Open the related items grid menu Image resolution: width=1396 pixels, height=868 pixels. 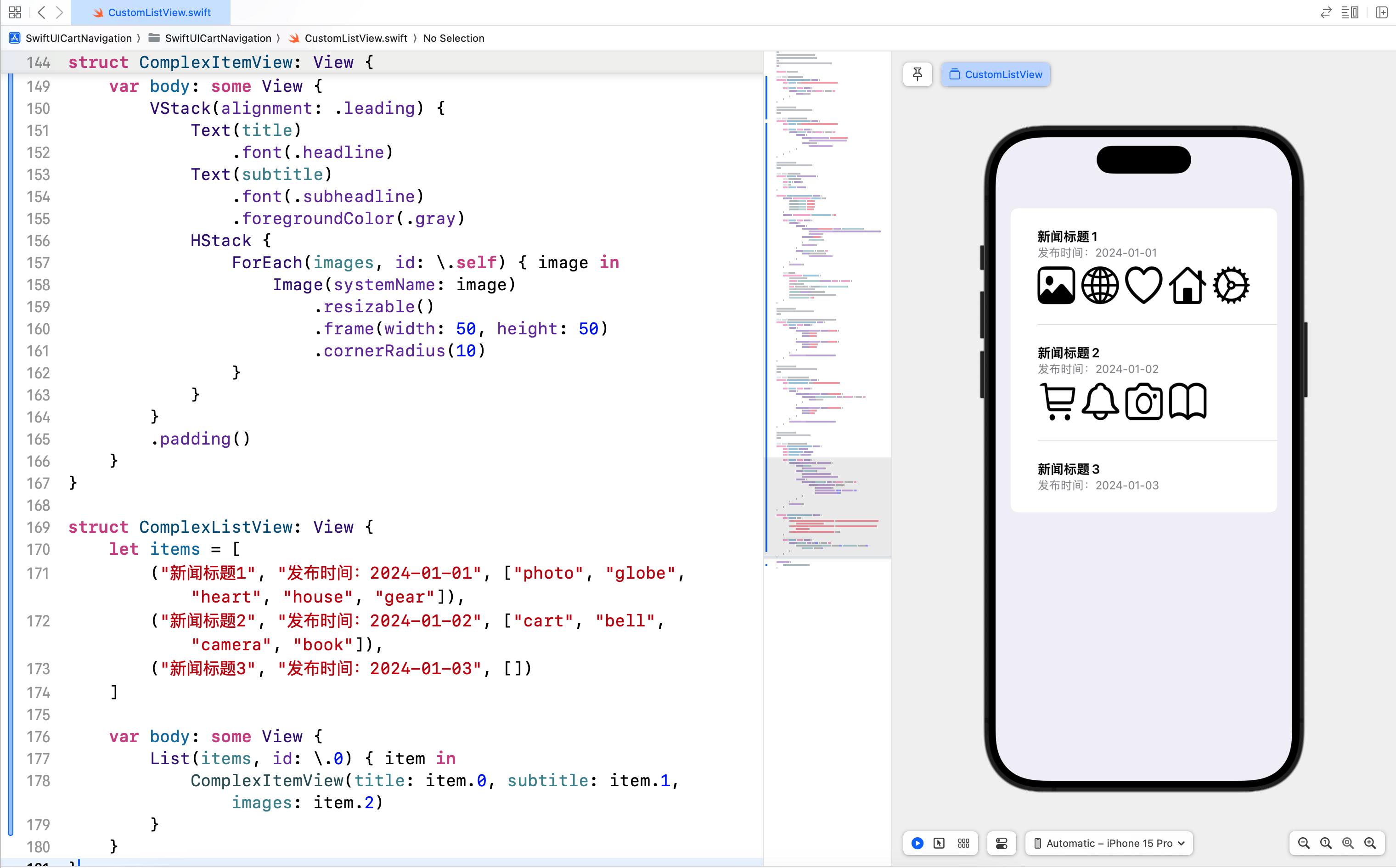15,12
